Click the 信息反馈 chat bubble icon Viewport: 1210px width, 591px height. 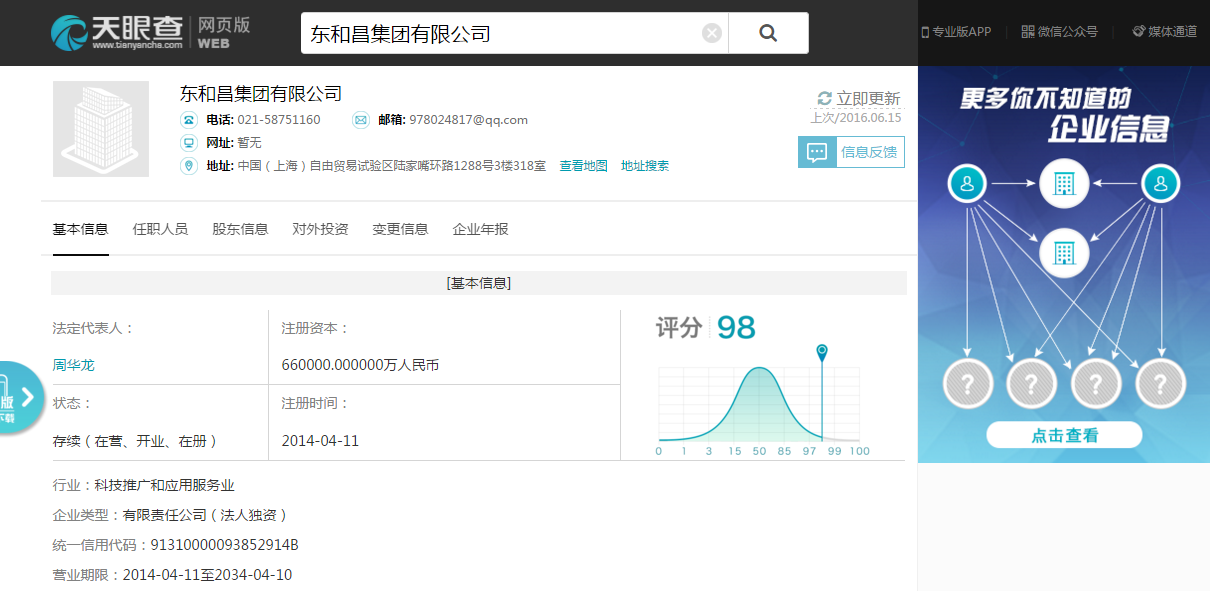817,153
